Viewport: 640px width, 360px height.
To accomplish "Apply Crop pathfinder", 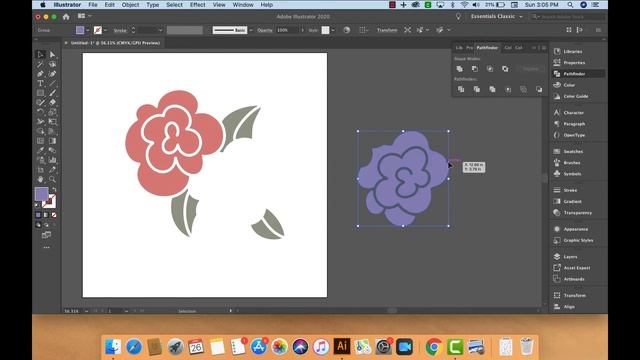I will pos(508,89).
